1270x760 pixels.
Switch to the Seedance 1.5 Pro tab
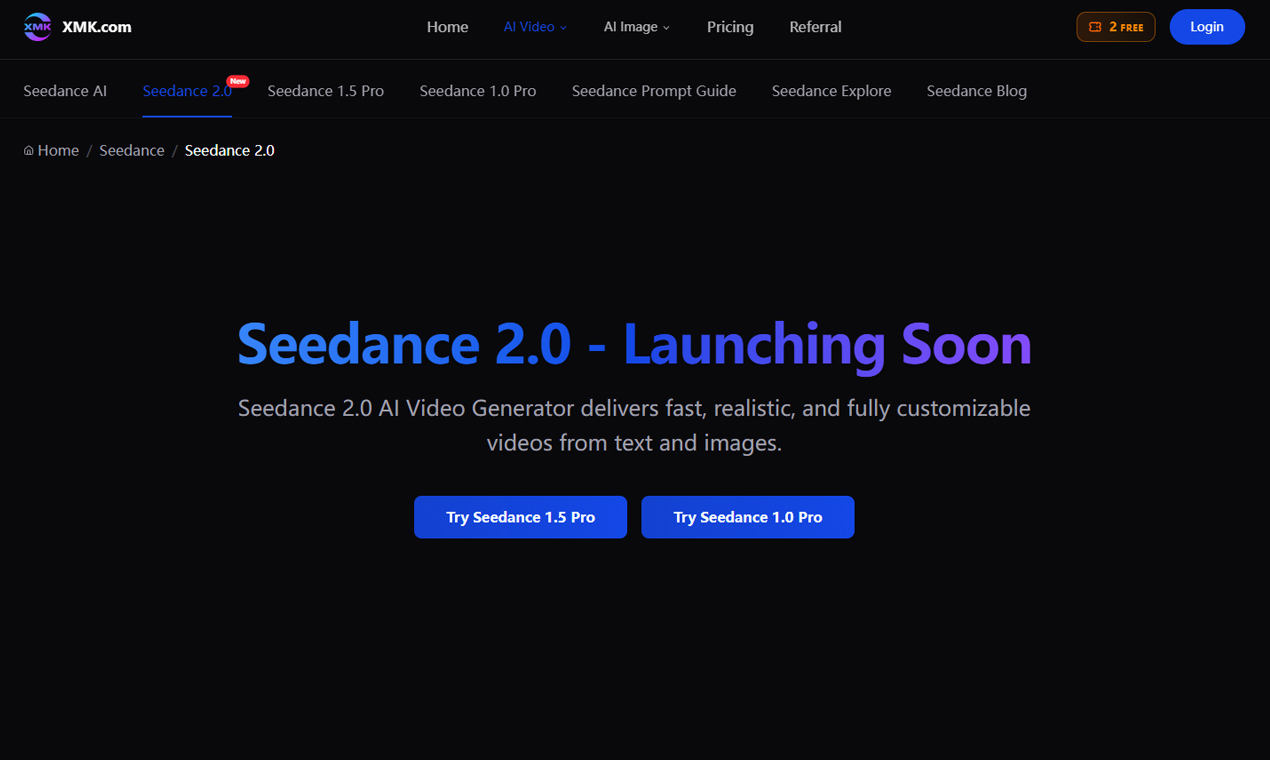(x=325, y=90)
